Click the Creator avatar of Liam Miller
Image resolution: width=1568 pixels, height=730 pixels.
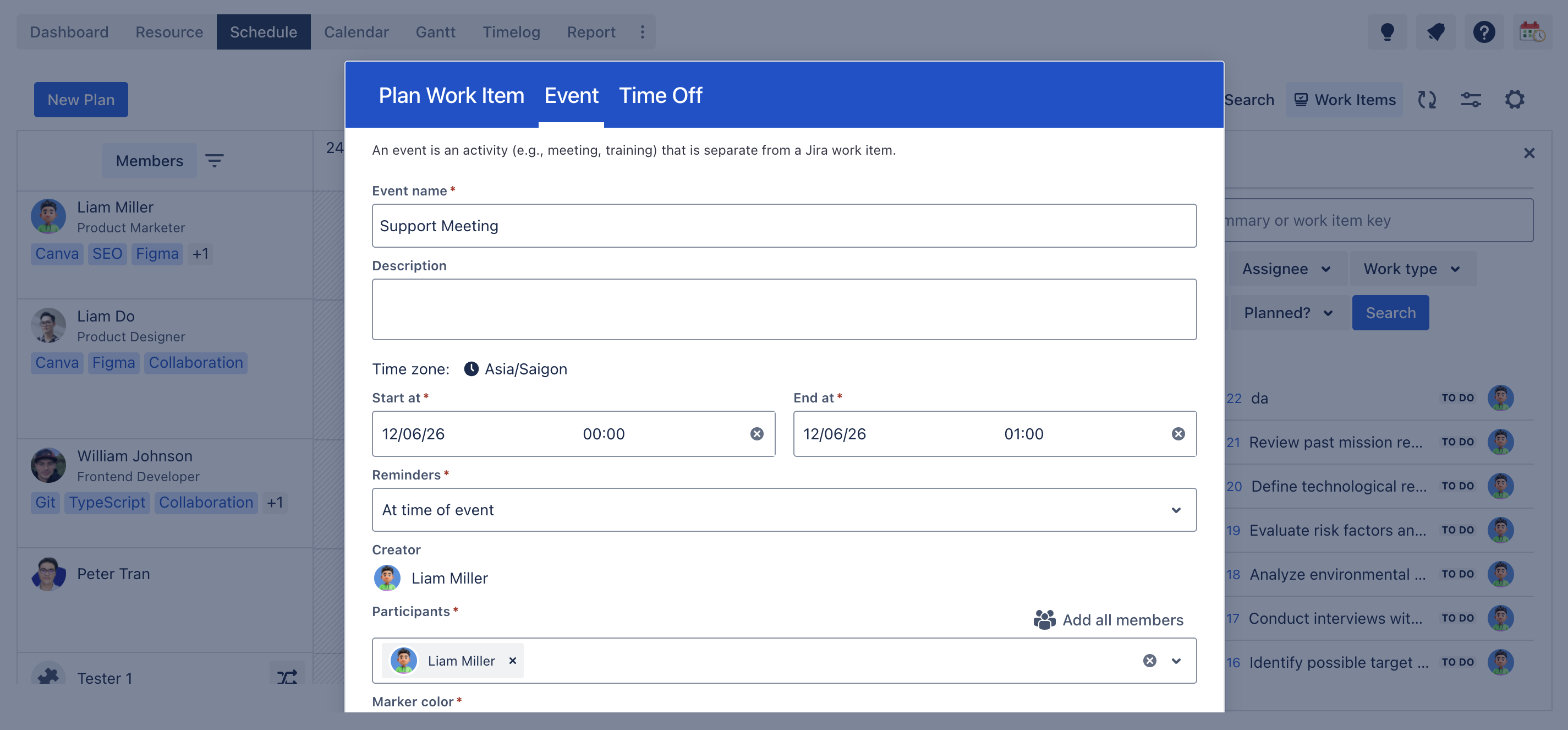[387, 578]
